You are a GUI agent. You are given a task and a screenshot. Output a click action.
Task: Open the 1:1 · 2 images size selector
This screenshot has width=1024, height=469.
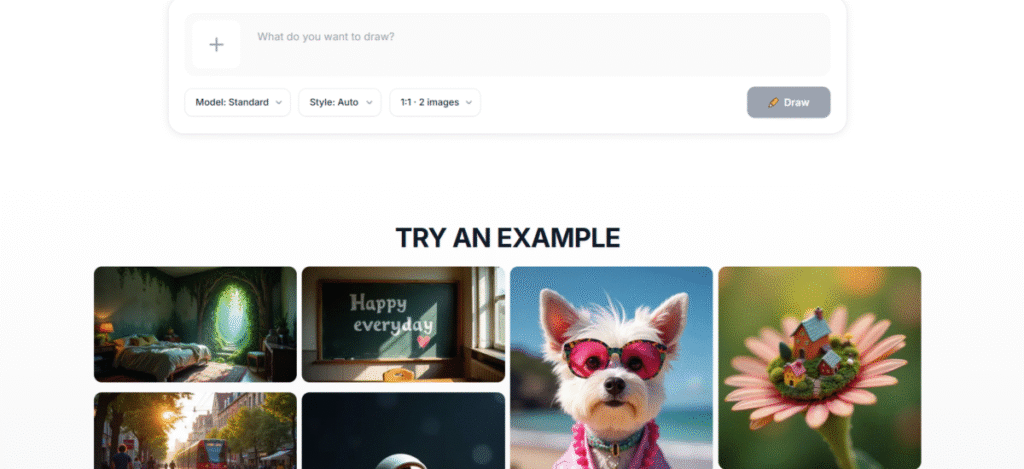tap(434, 102)
